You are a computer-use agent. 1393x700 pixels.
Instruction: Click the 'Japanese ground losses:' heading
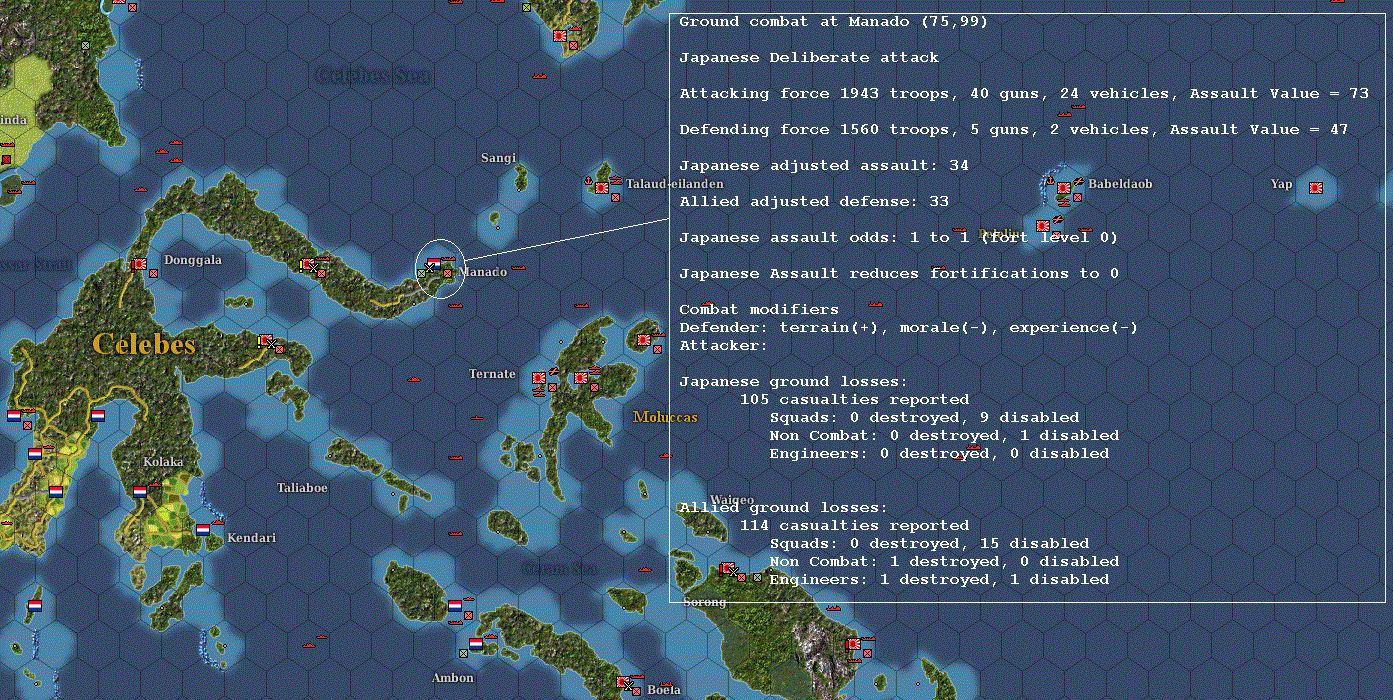(x=794, y=382)
